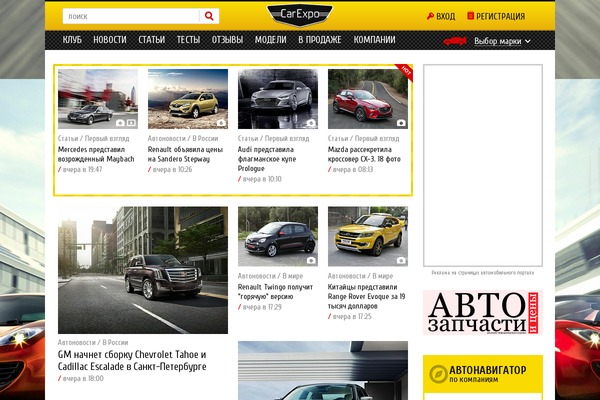The image size is (600, 400).
Task: Click the compass icon in Автонавигатор block
Action: click(438, 374)
